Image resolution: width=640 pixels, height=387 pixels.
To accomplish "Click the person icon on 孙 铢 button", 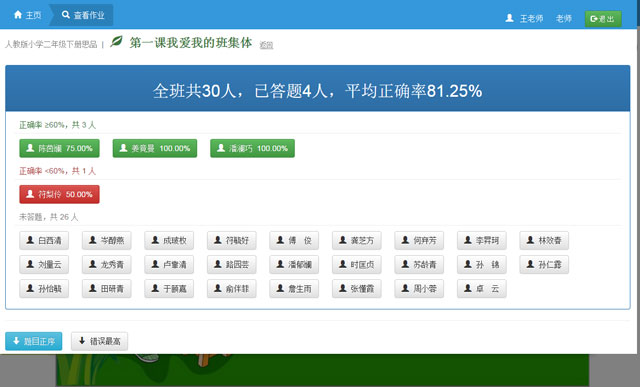I will pyautogui.click(x=468, y=264).
